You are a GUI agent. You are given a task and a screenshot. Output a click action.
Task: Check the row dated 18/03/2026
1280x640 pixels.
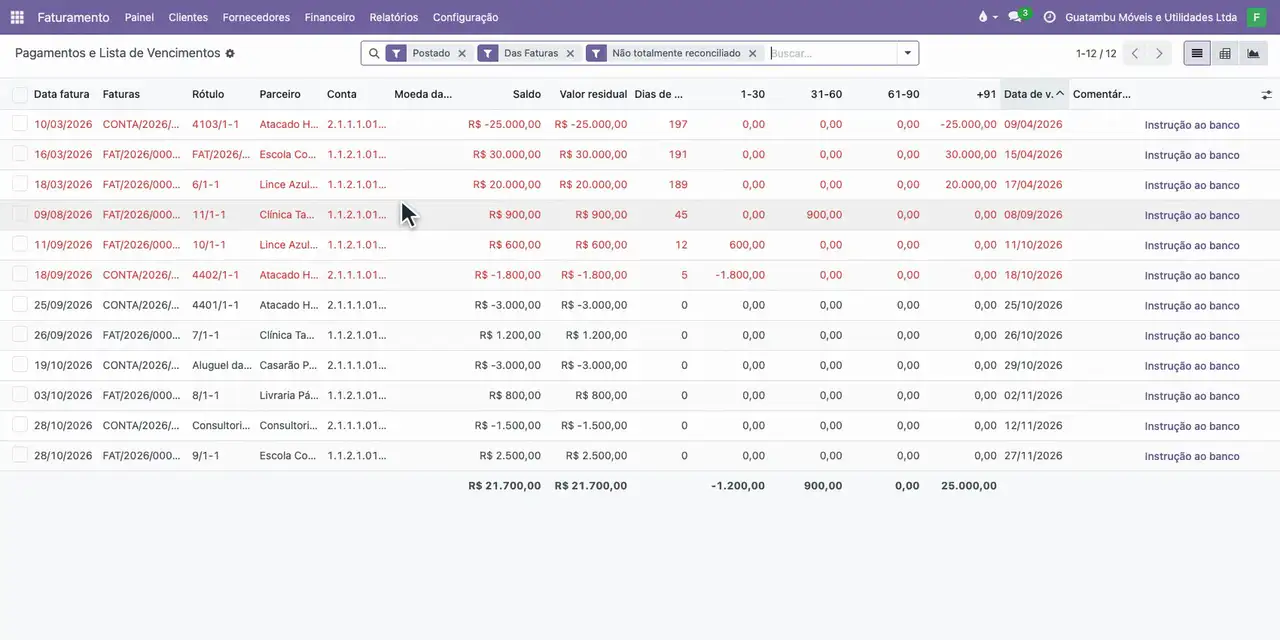pyautogui.click(x=20, y=184)
